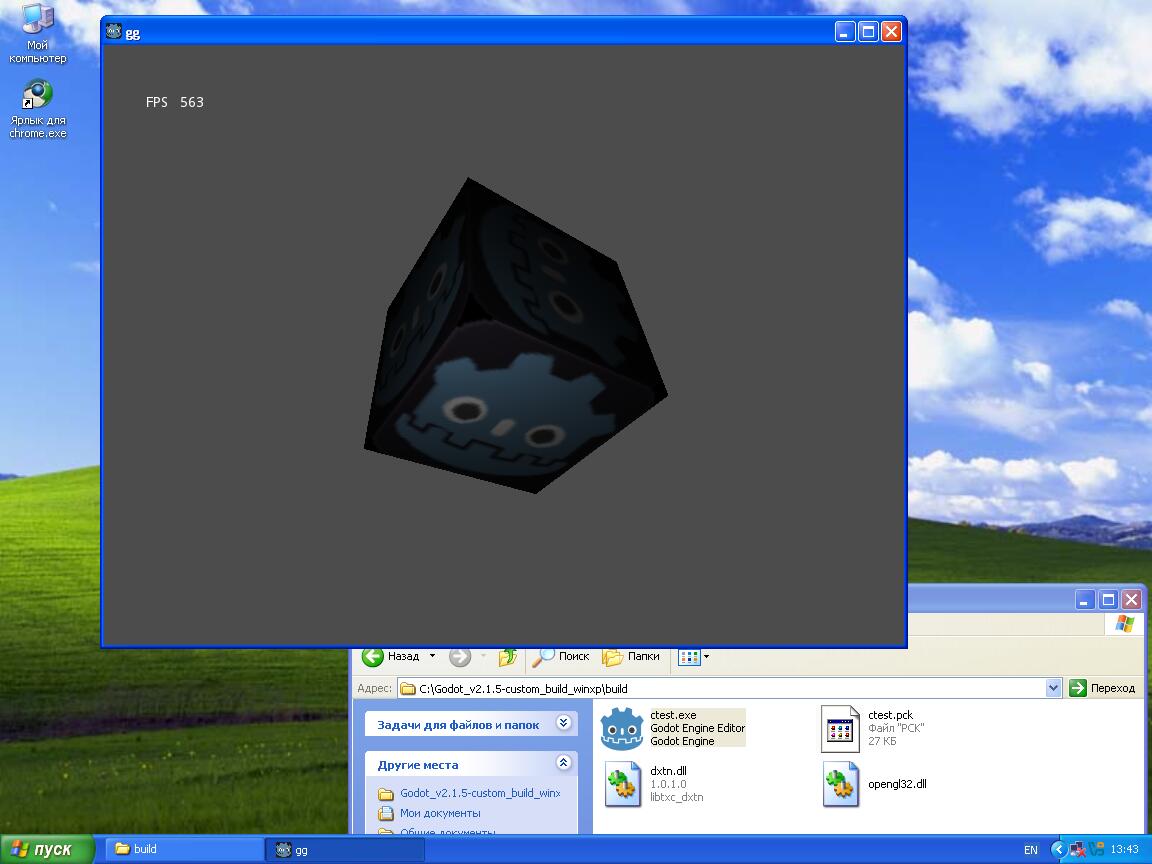Click the dxtn.dll file name text
1152x864 pixels.
(669, 771)
